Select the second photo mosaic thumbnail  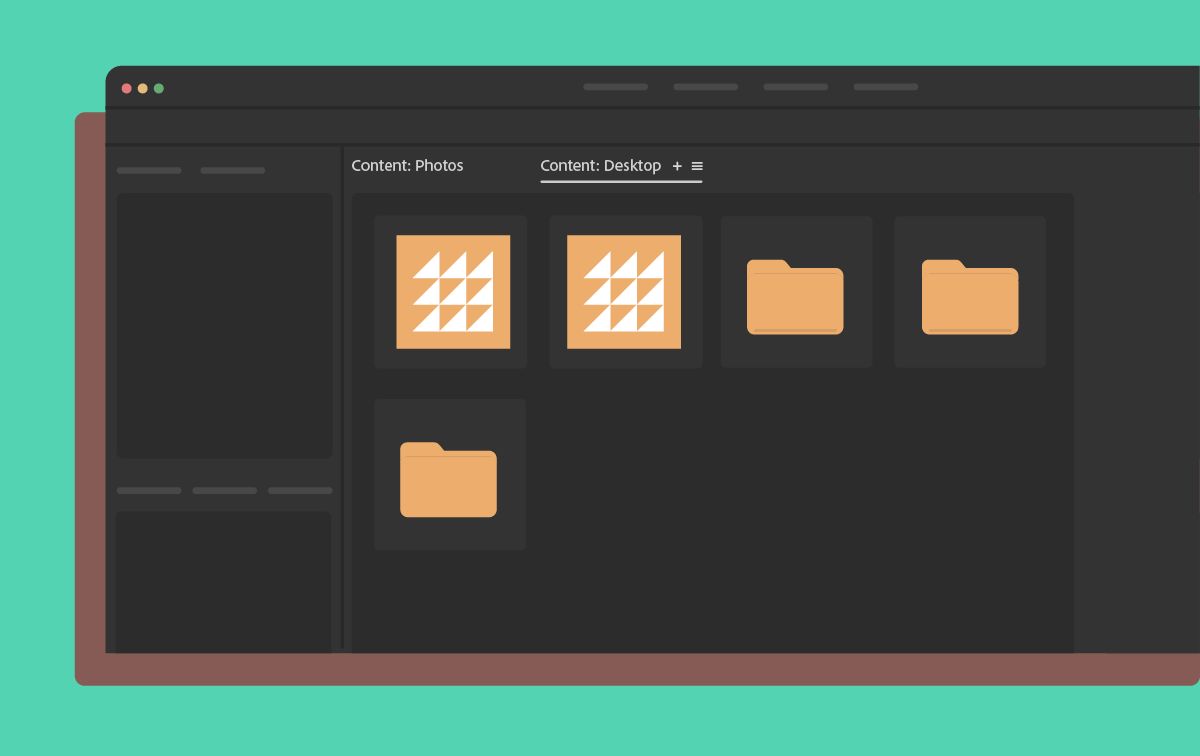coord(625,291)
